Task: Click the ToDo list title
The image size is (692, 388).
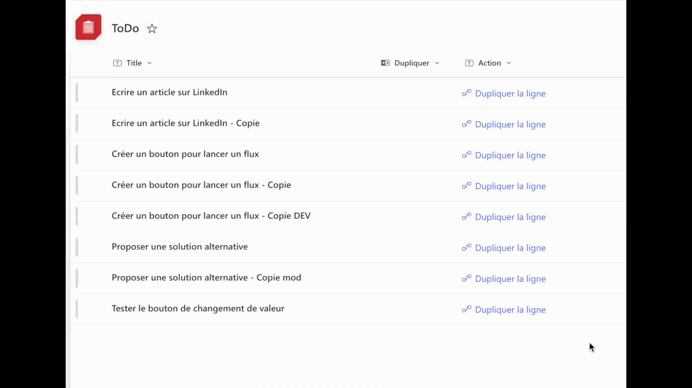Action: click(x=125, y=28)
